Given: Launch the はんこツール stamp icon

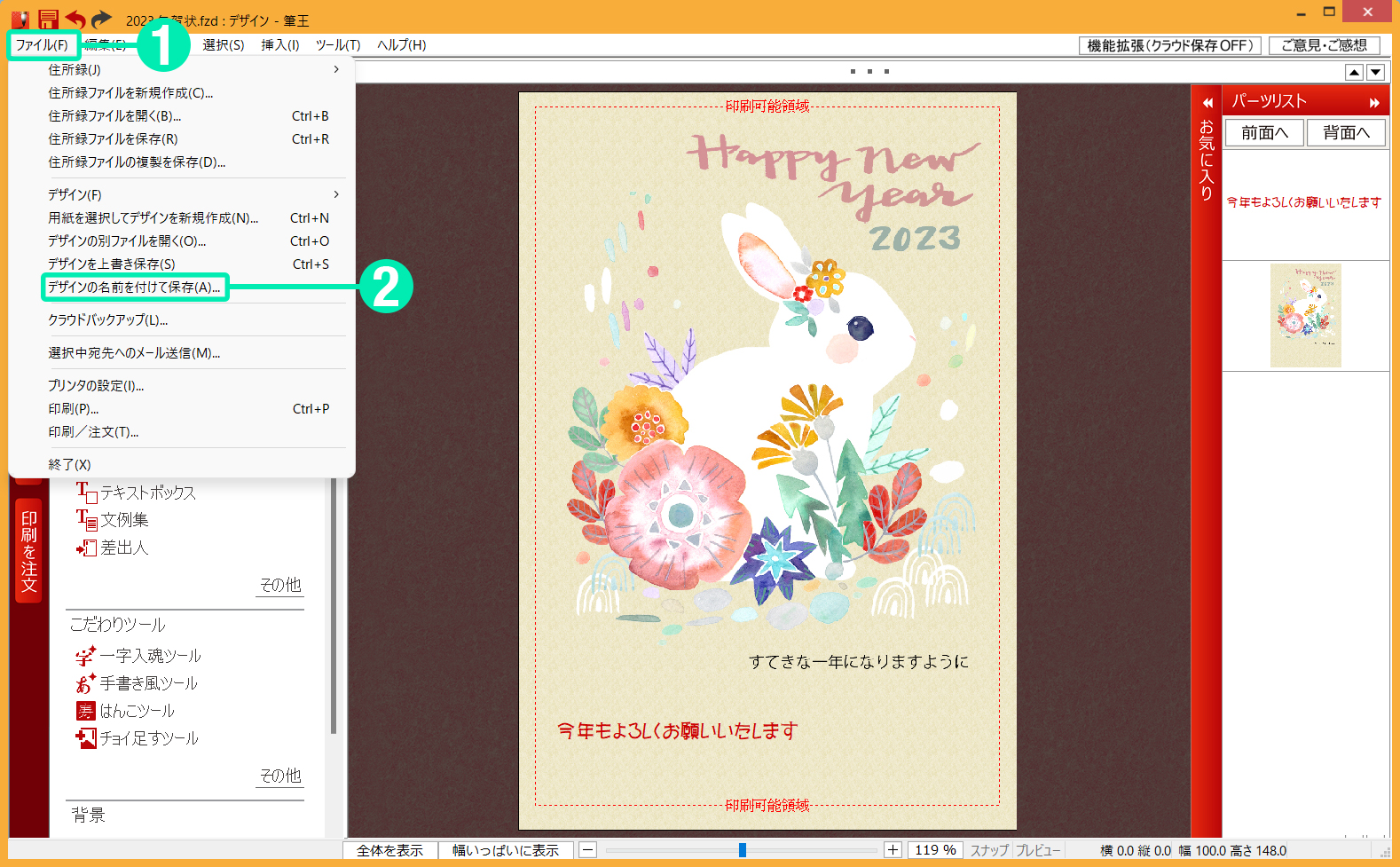Looking at the screenshot, I should [x=85, y=711].
